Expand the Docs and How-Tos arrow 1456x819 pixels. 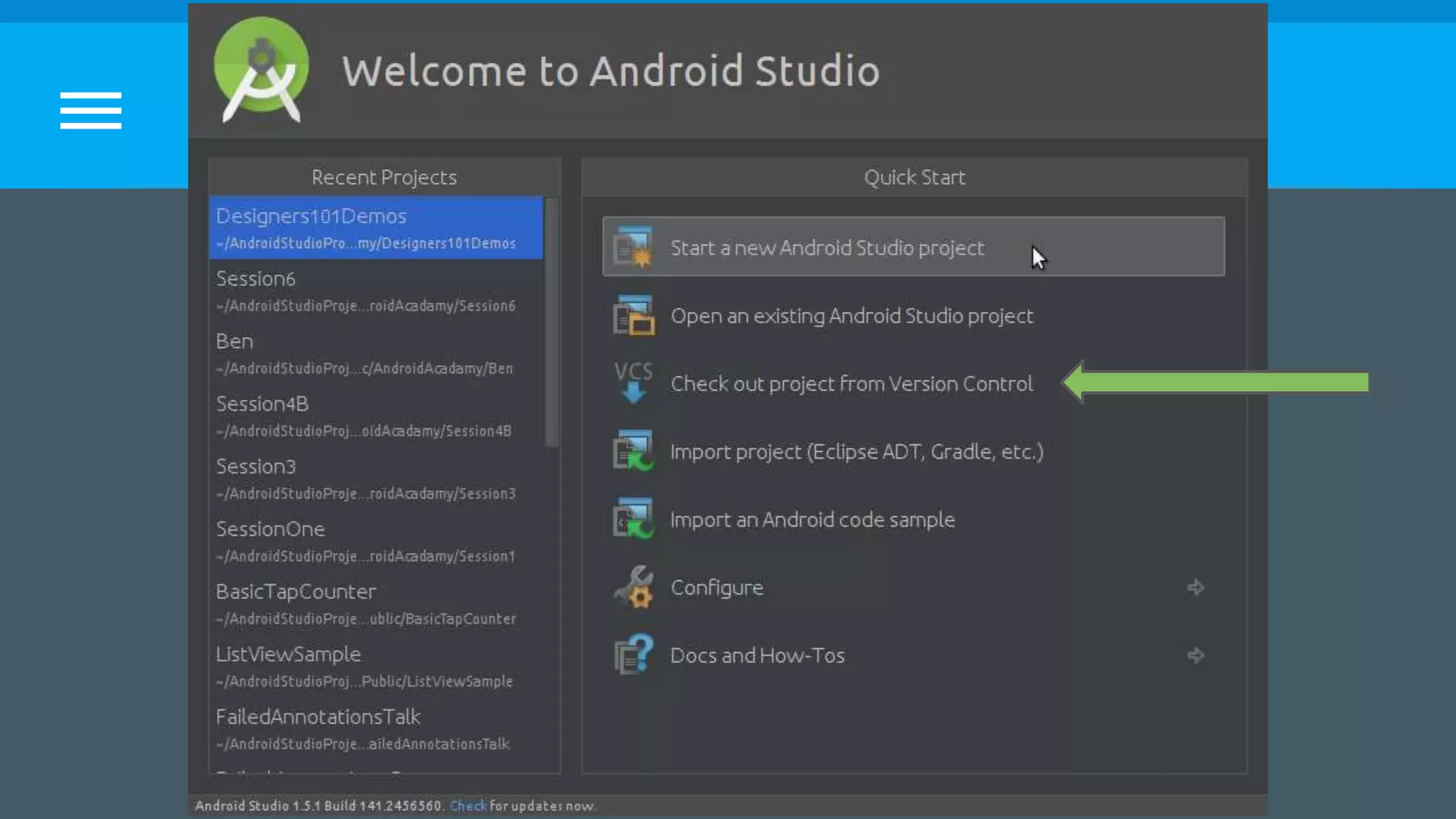(1196, 655)
